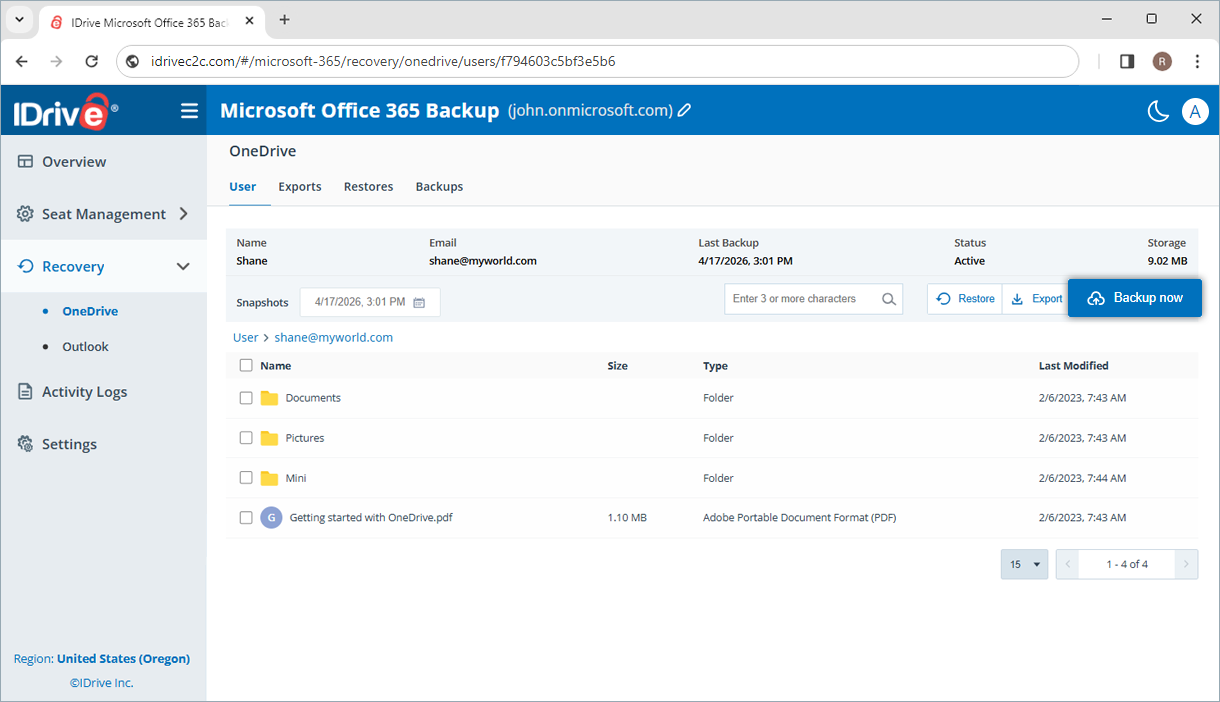Viewport: 1220px width, 702px height.
Task: Open the shane@myworld.com breadcrumb link
Action: [333, 337]
